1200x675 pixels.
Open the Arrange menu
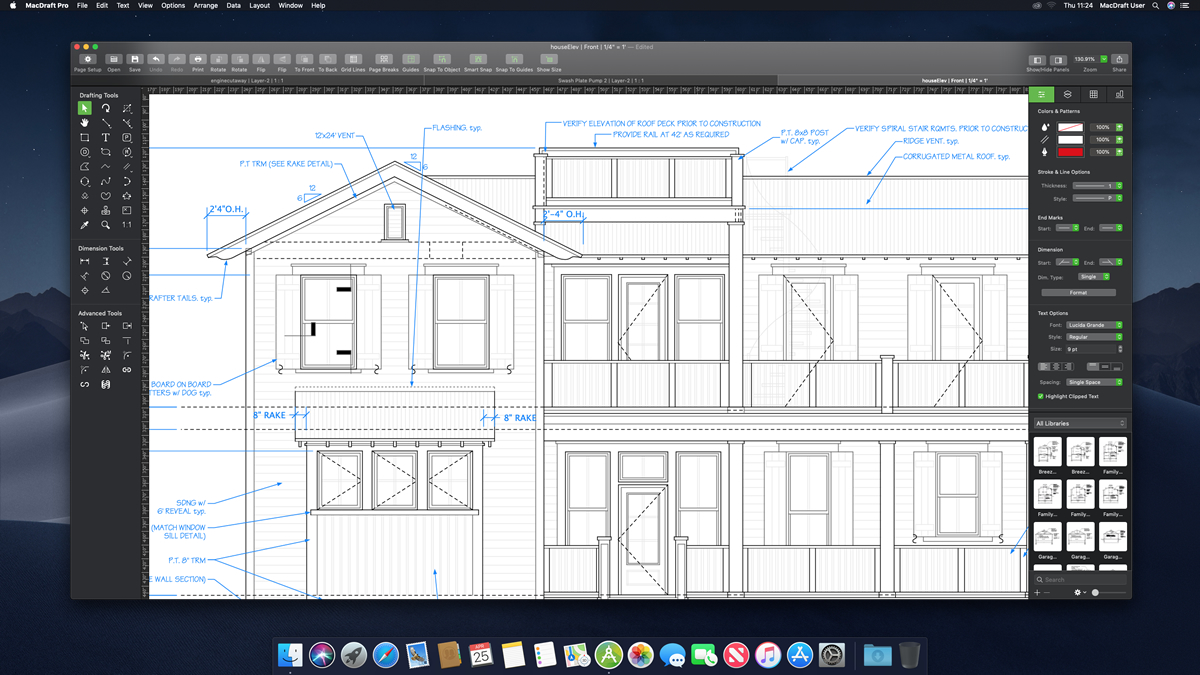(205, 5)
